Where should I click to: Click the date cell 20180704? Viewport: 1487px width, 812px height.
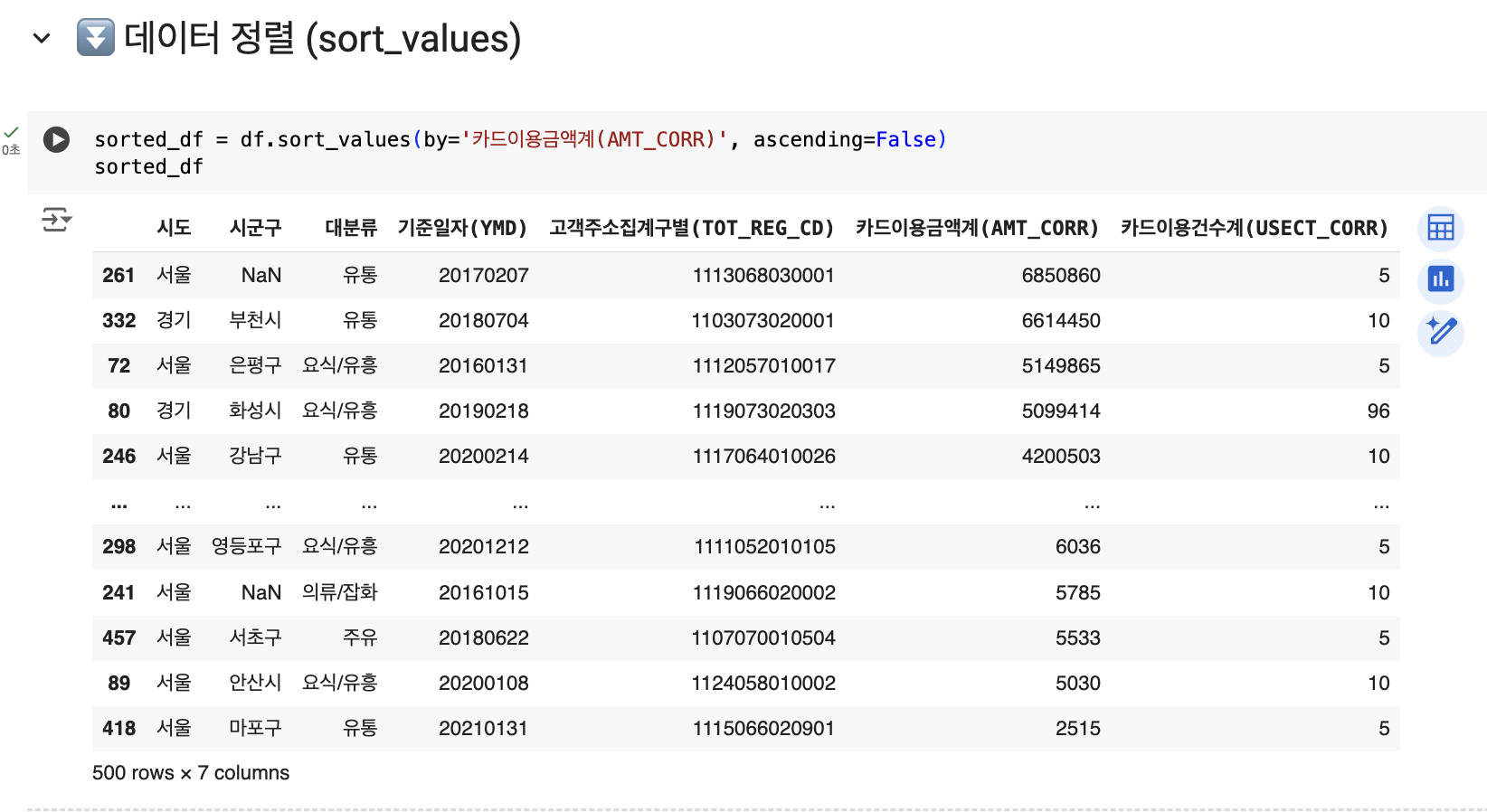pyautogui.click(x=483, y=320)
